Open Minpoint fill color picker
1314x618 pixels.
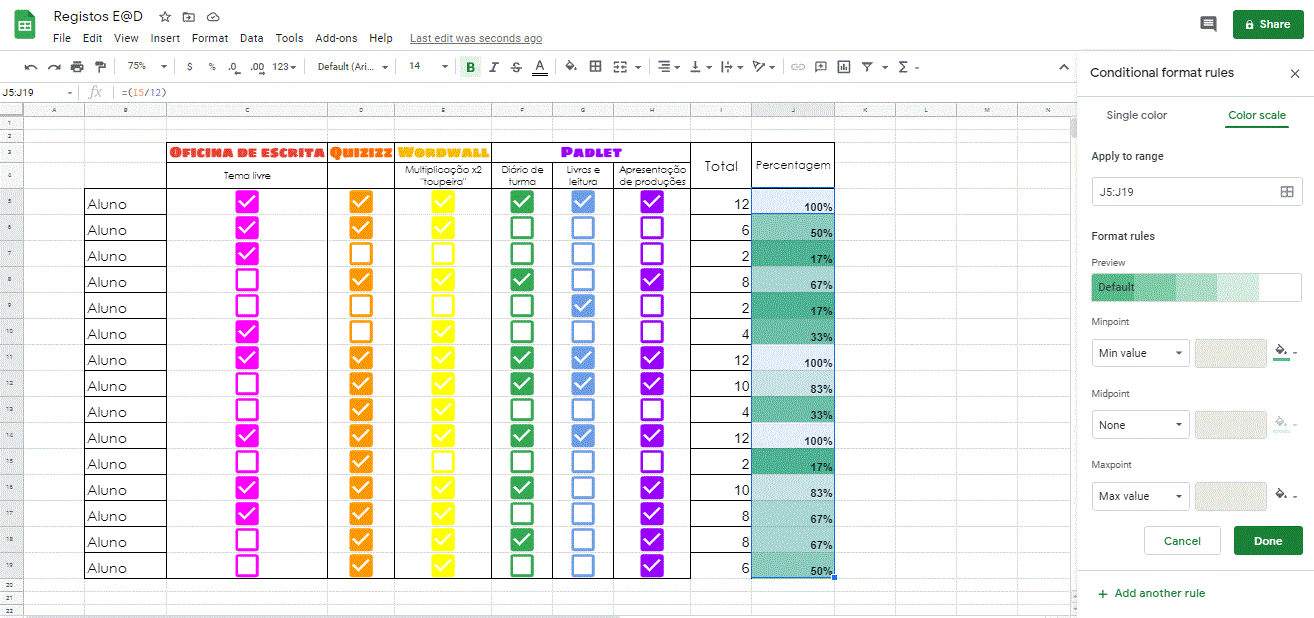coord(1286,352)
